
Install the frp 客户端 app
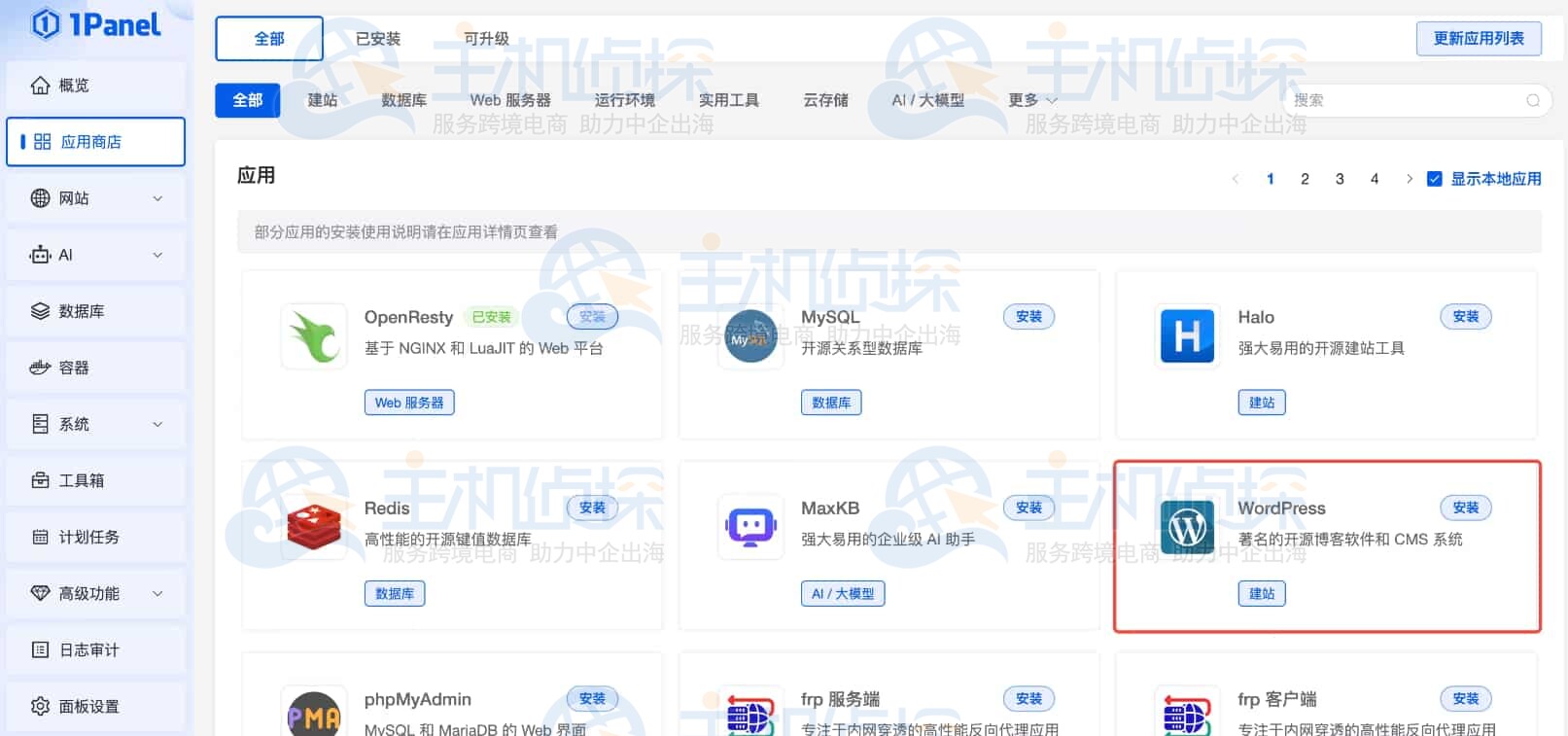[1465, 699]
